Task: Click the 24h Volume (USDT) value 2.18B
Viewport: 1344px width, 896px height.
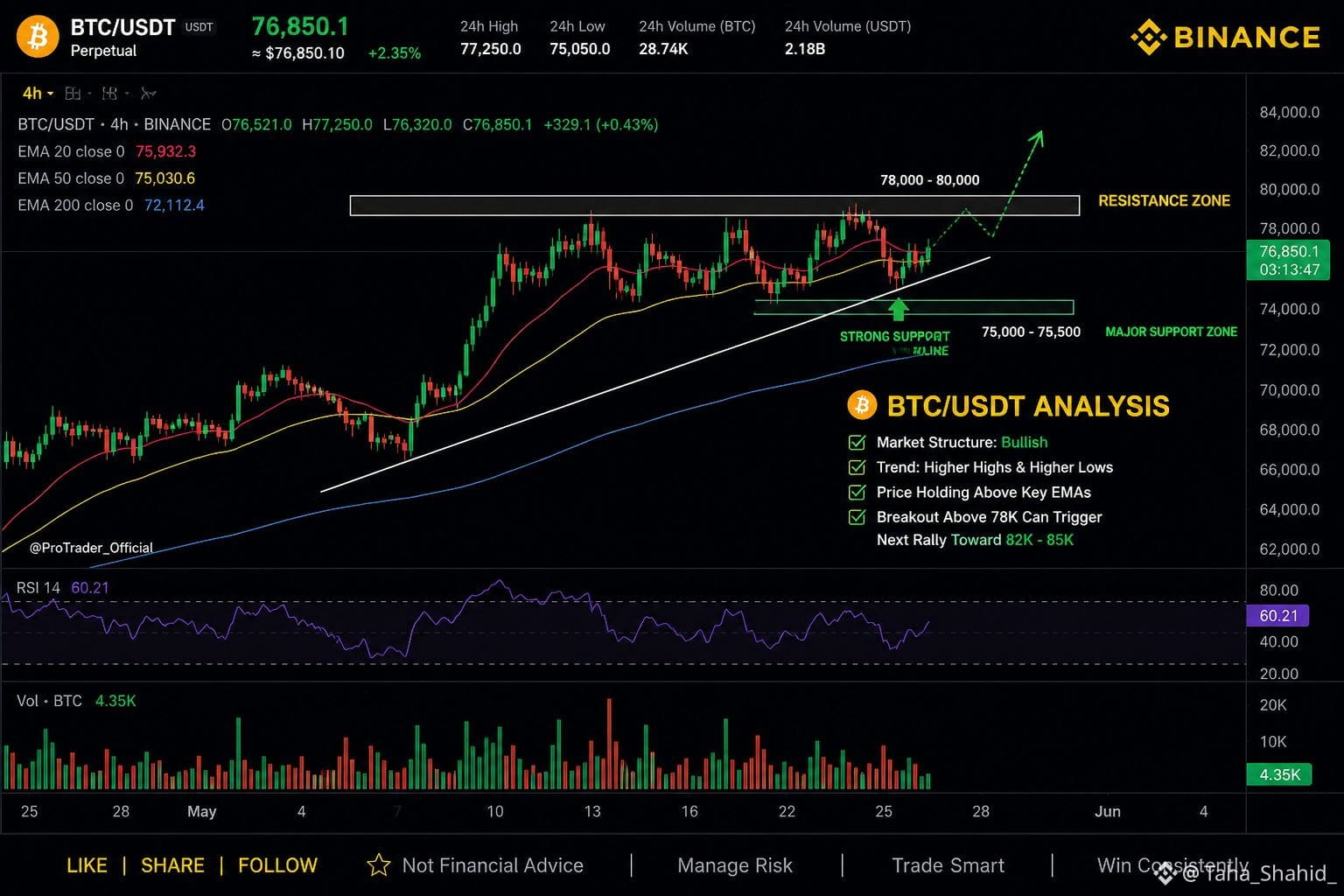Action: pyautogui.click(x=805, y=49)
